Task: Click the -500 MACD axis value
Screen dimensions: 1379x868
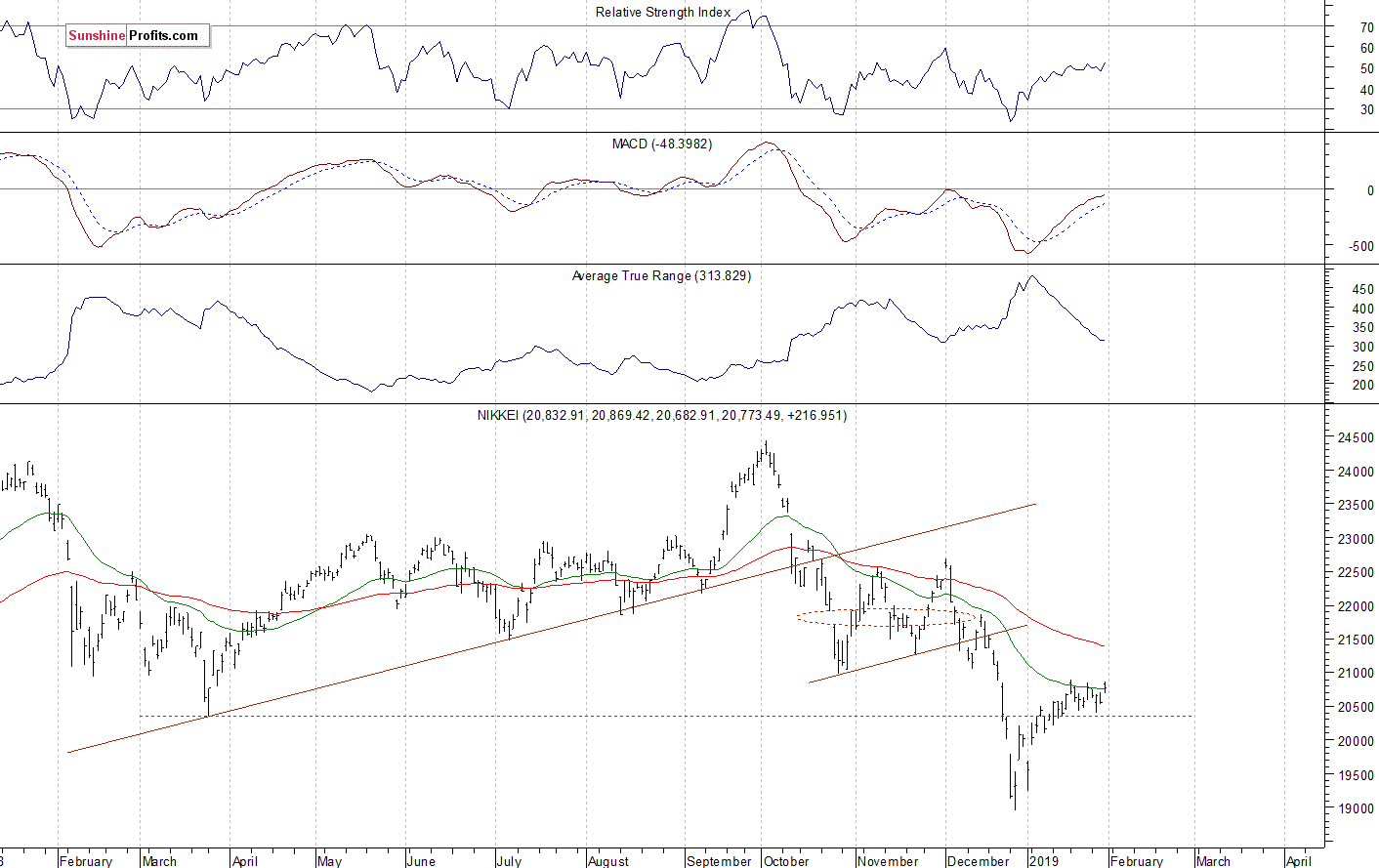Action: tap(1361, 247)
